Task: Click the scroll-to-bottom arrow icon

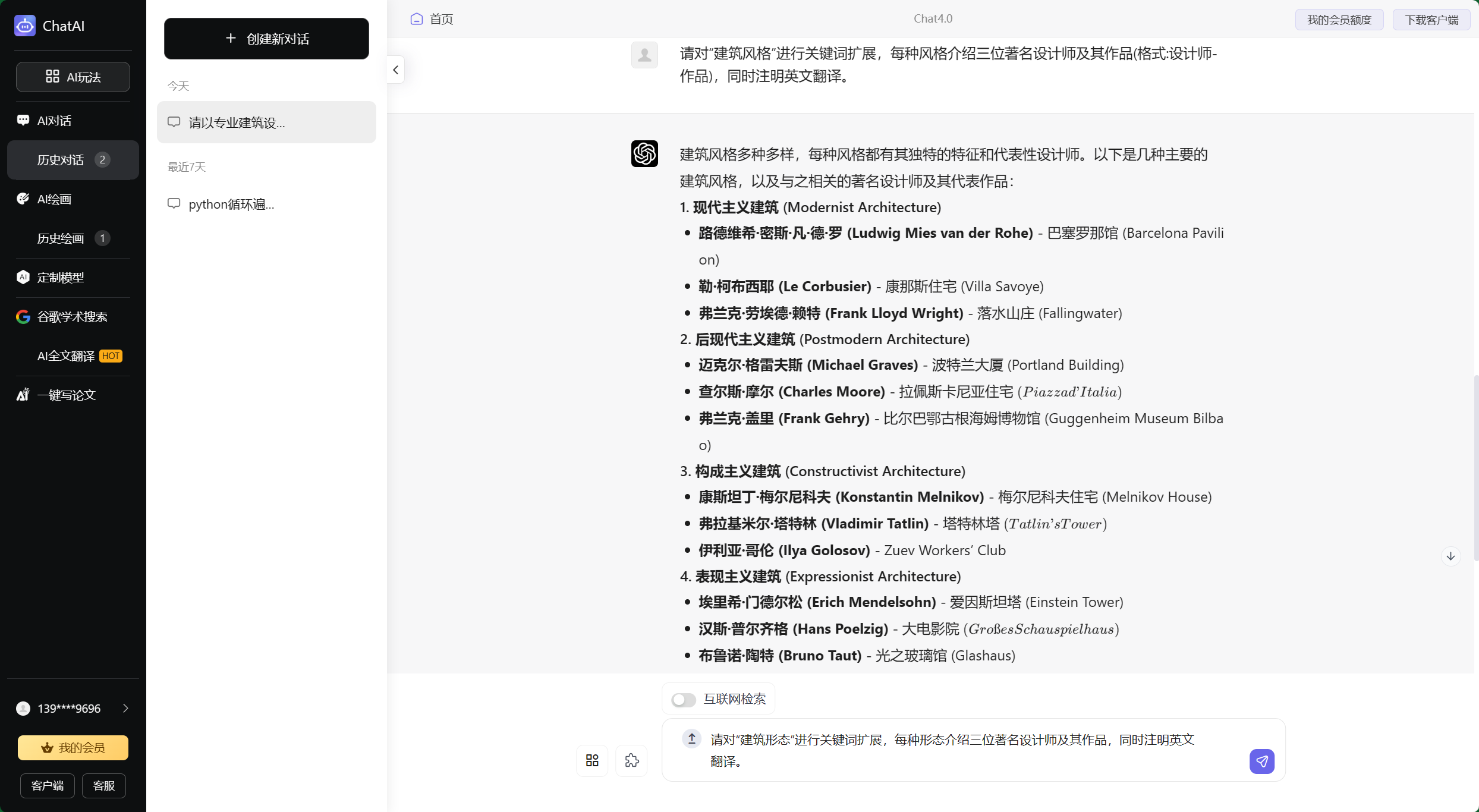Action: [1450, 556]
